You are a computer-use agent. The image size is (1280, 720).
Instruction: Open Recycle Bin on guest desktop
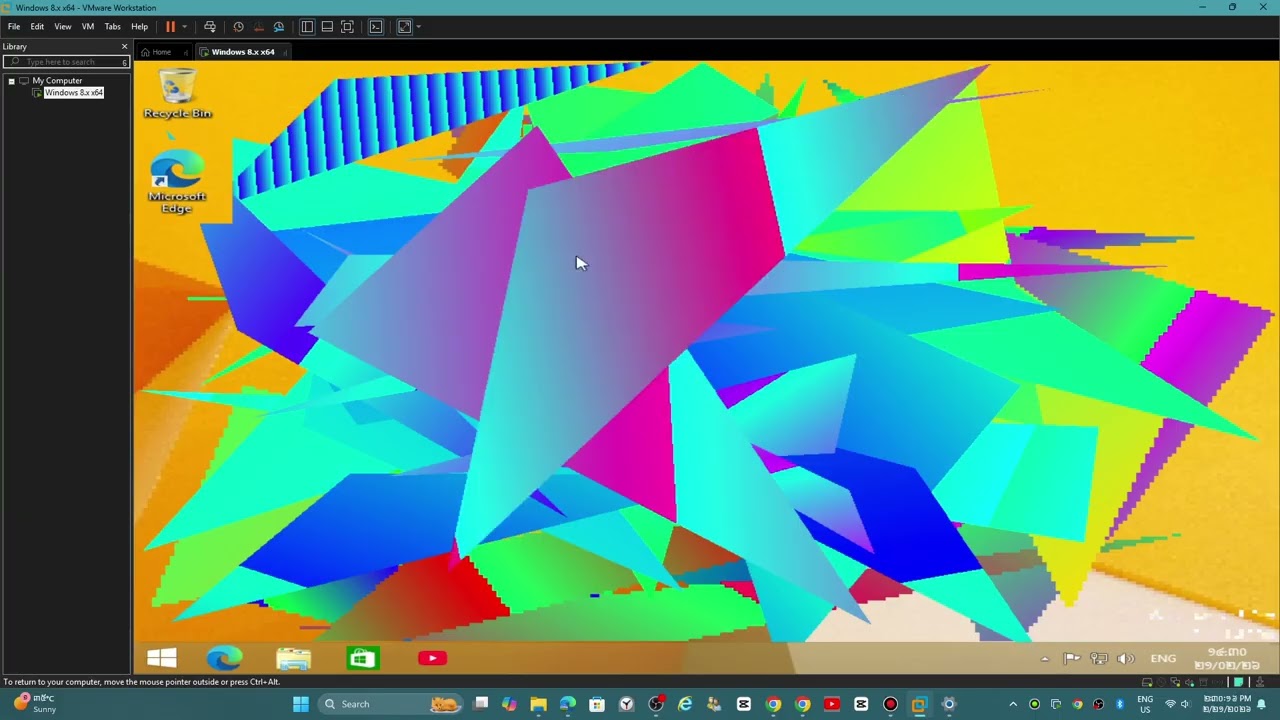tap(177, 94)
